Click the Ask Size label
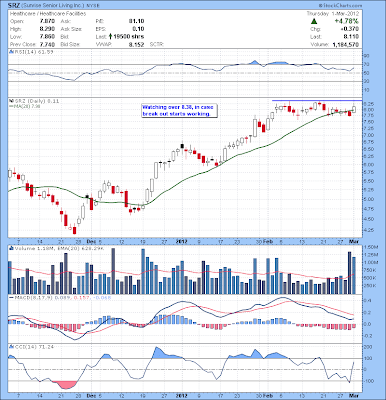Viewport: 386px width, 400px height. click(x=71, y=29)
